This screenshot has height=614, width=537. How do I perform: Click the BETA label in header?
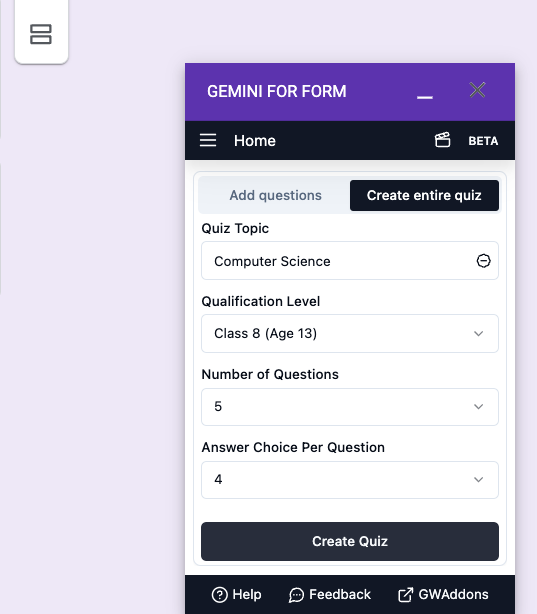pos(483,141)
